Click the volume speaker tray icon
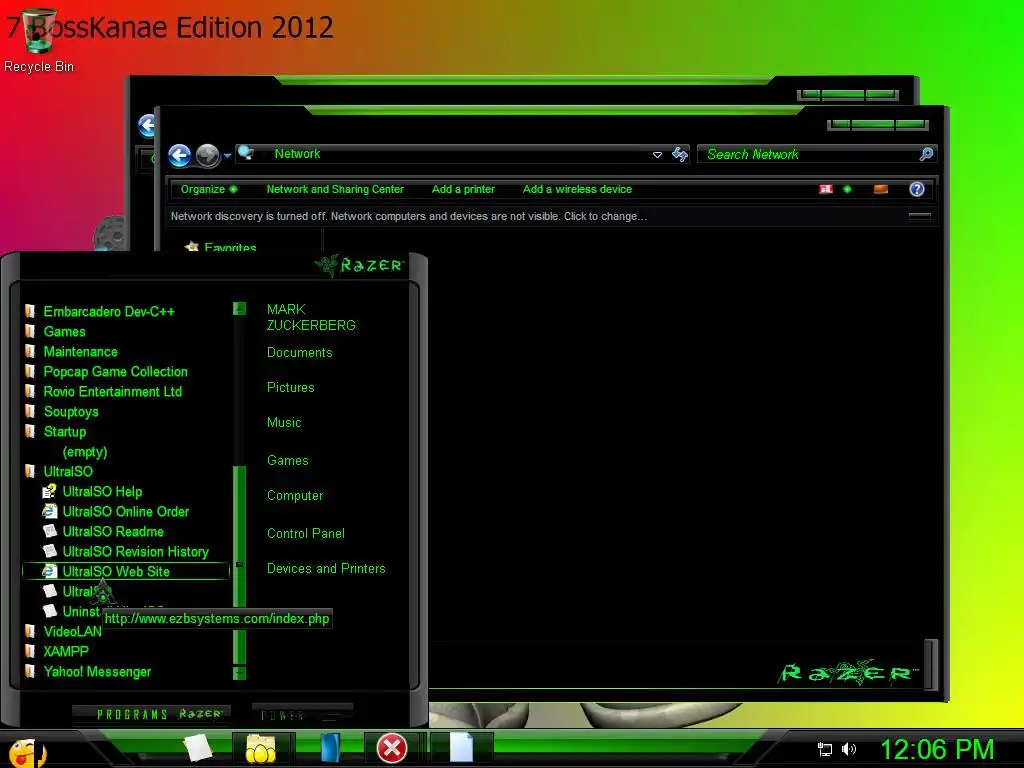 tap(848, 749)
